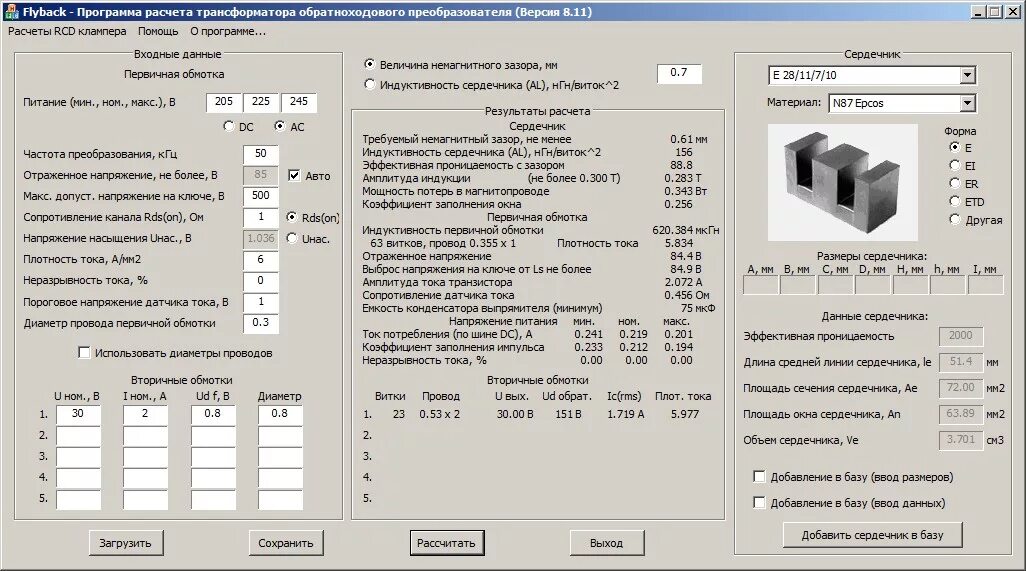Screen dimensions: 1026x571
Task: Click the Загрузить button
Action: click(x=125, y=543)
